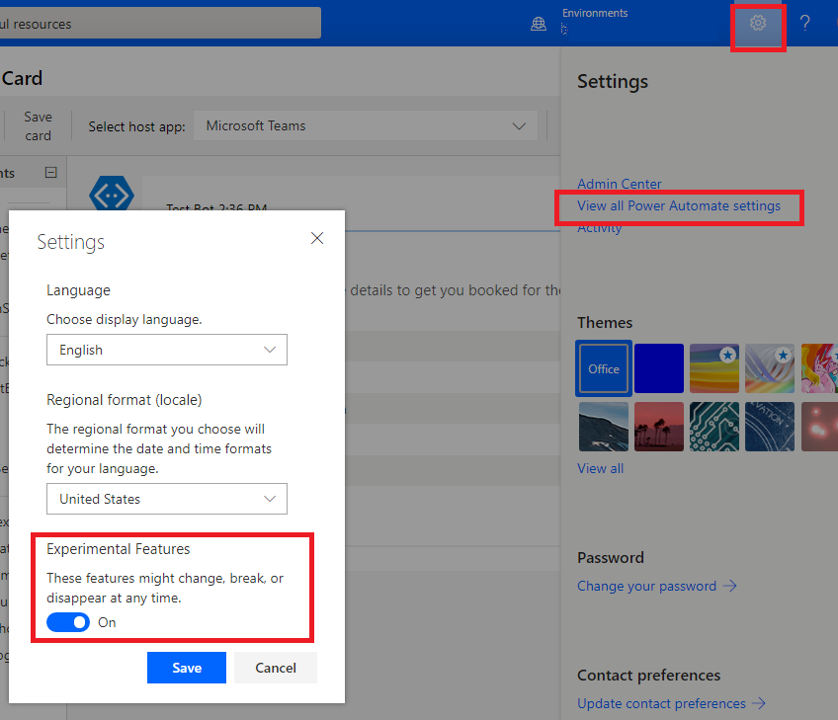Click the environment globe icon
Image resolution: width=838 pixels, height=720 pixels.
point(538,24)
